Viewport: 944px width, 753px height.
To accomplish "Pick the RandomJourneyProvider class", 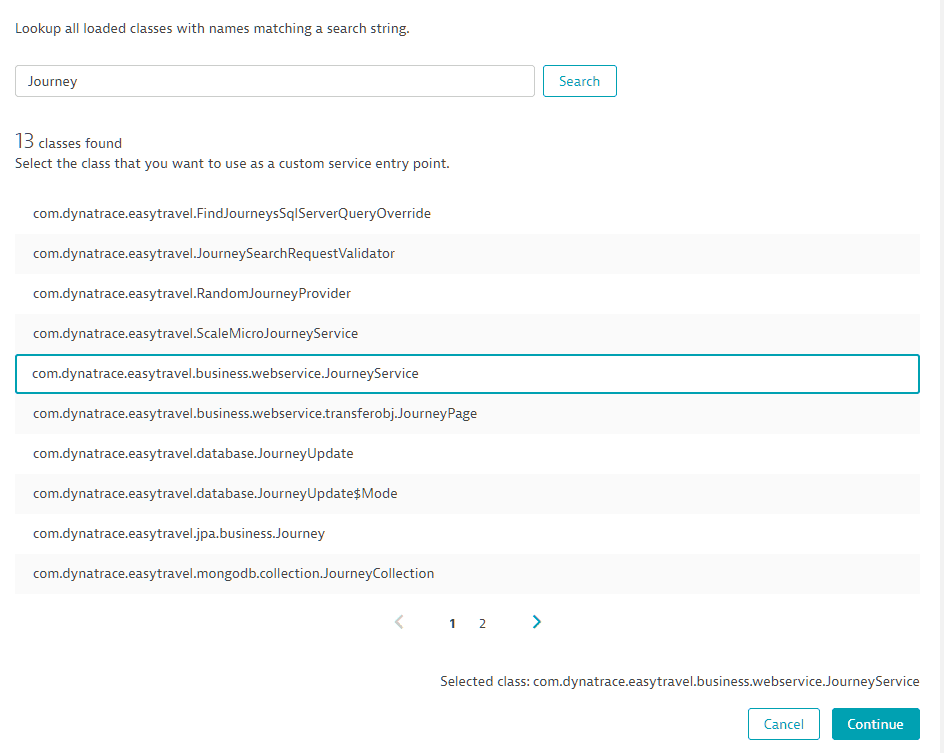I will tap(192, 293).
